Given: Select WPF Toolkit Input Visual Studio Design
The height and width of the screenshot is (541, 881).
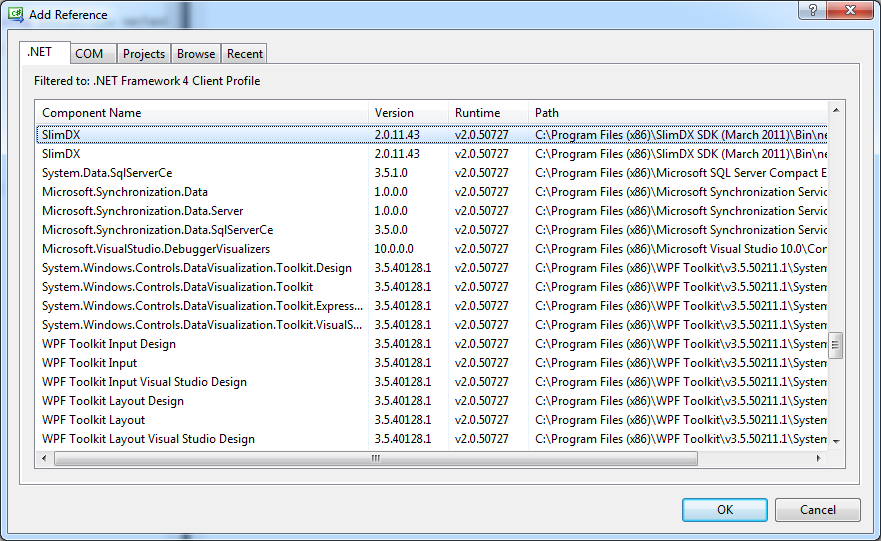Looking at the screenshot, I should pyautogui.click(x=432, y=382).
